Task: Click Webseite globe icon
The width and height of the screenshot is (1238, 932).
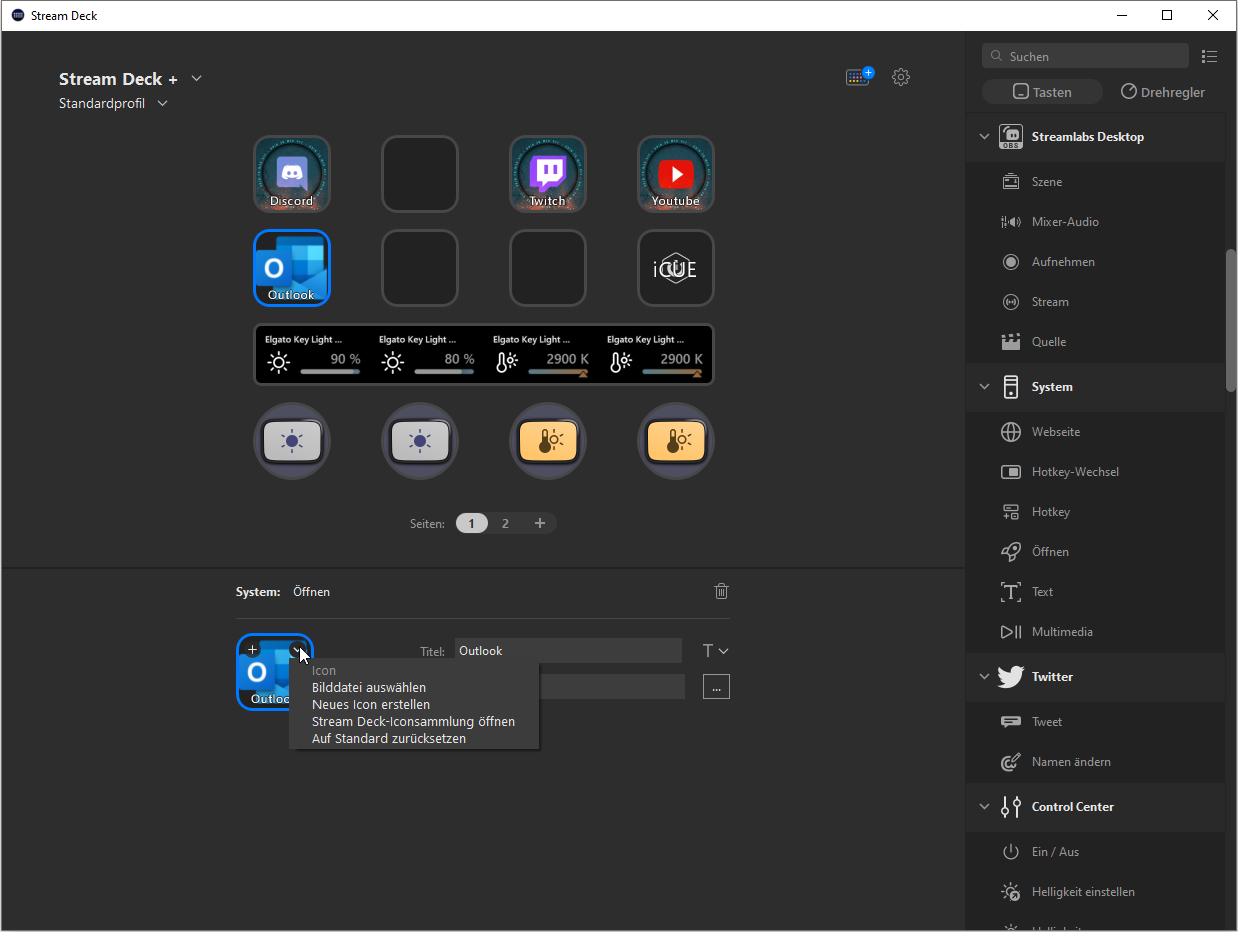Action: (x=1011, y=432)
